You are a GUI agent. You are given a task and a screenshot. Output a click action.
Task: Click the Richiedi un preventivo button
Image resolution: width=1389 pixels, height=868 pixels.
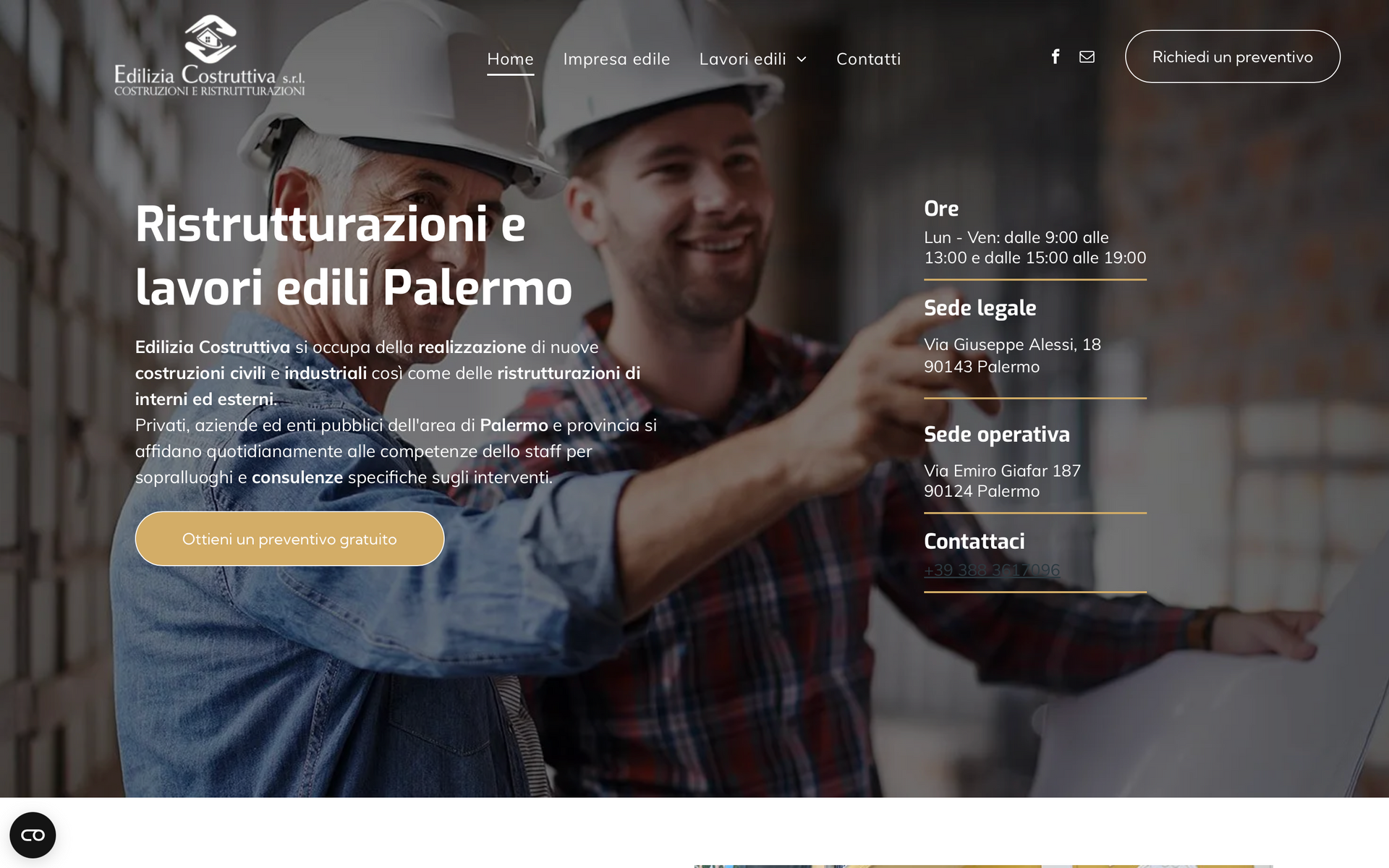[1232, 56]
